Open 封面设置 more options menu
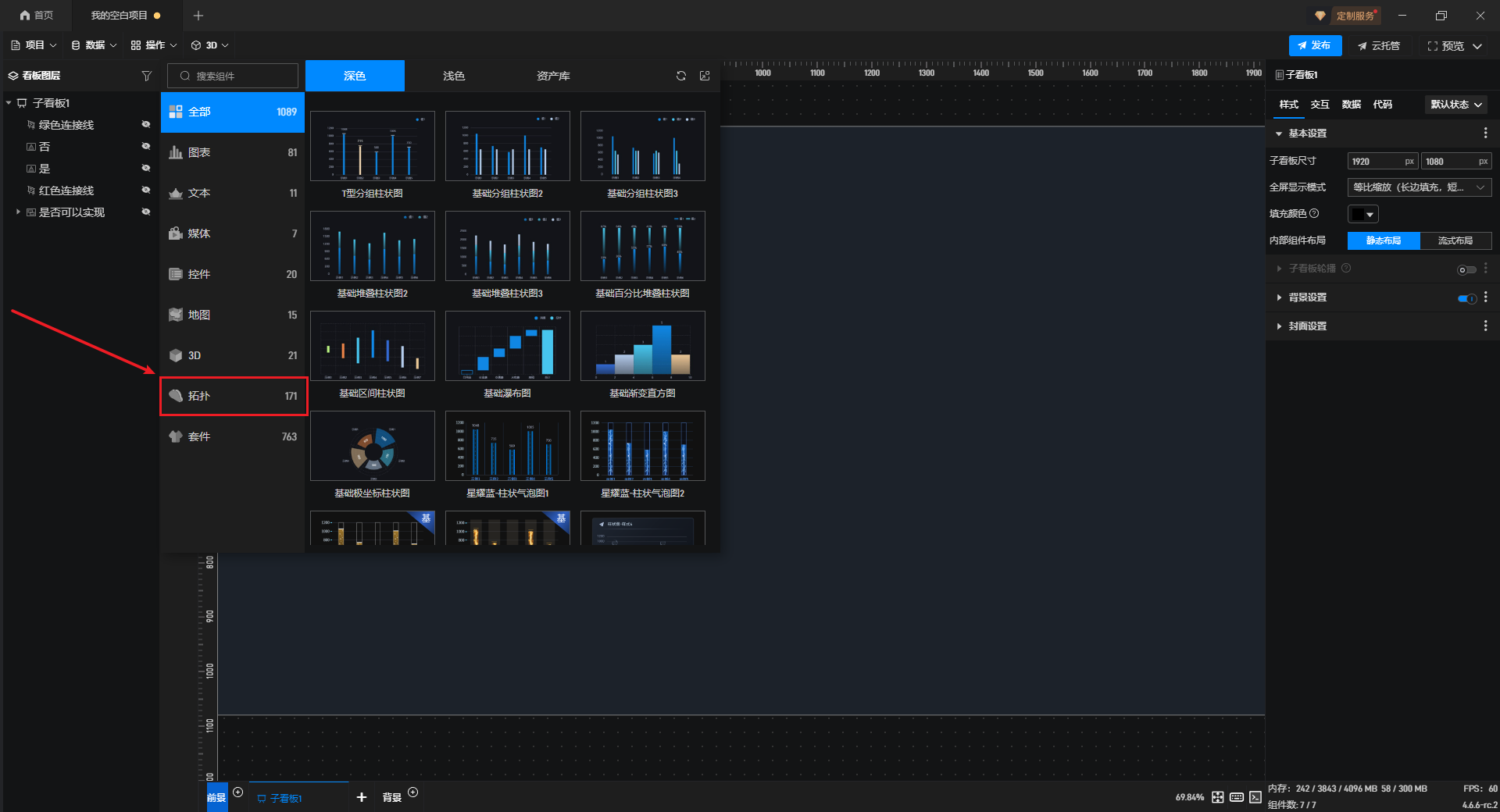The height and width of the screenshot is (812, 1500). [x=1485, y=326]
